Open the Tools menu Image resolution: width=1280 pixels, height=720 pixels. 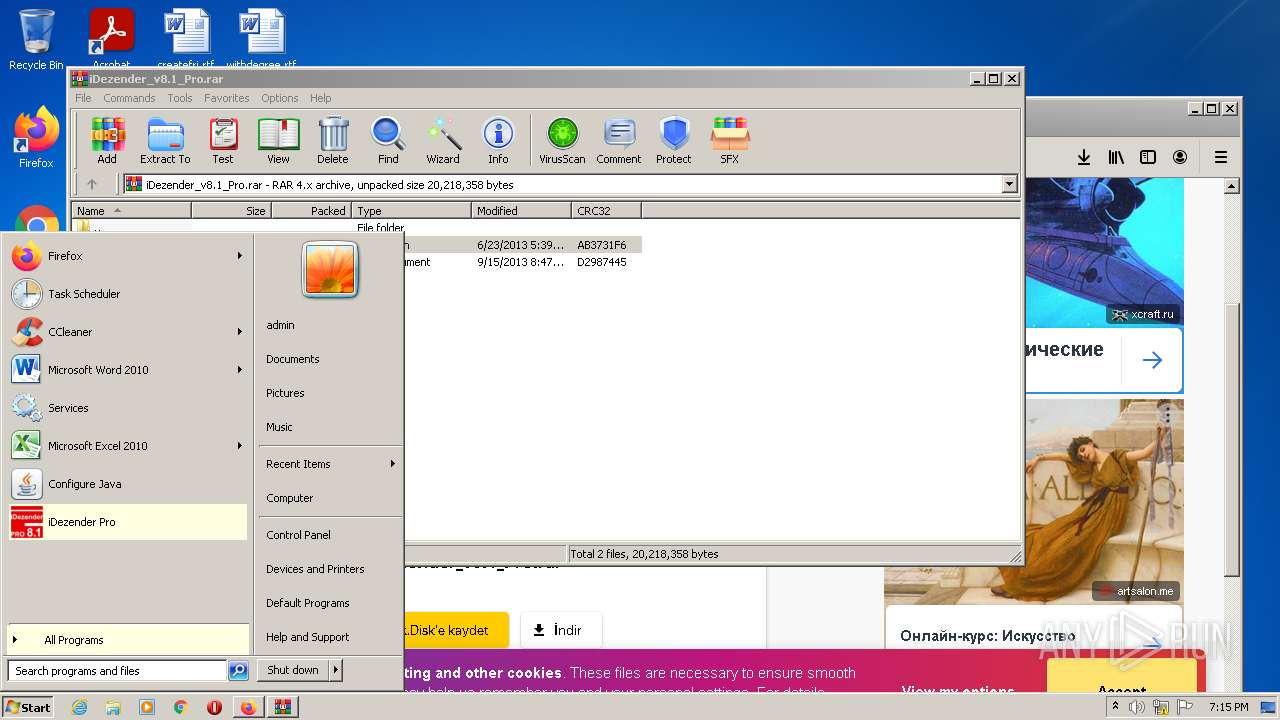180,98
